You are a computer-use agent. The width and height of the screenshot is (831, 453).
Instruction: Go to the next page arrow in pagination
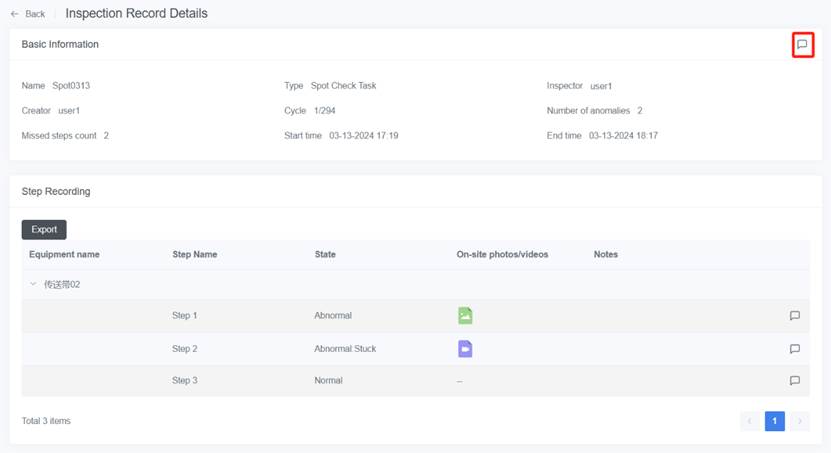[x=799, y=421]
